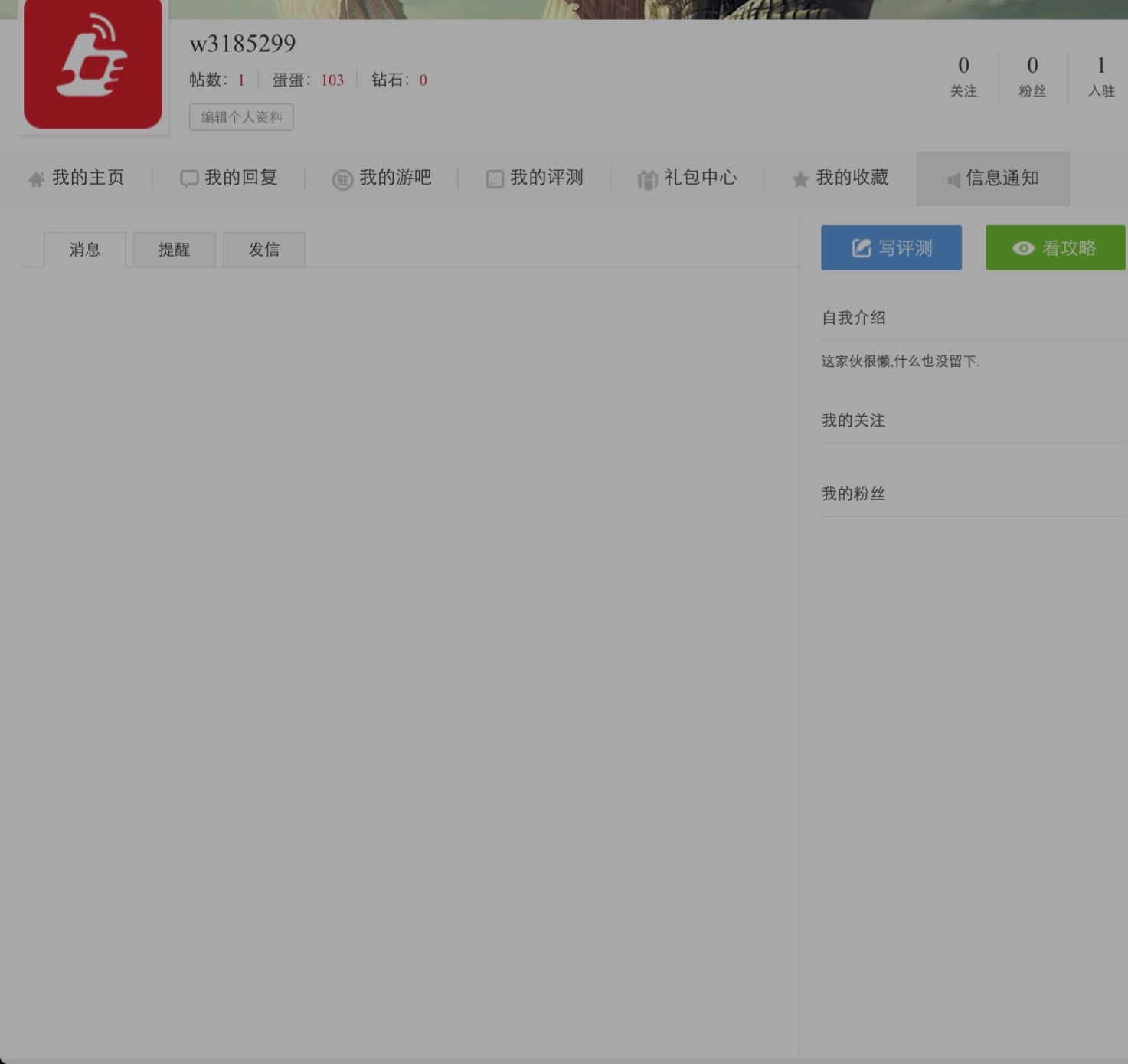Switch to the 消息 tab
This screenshot has height=1064, width=1128.
[85, 250]
